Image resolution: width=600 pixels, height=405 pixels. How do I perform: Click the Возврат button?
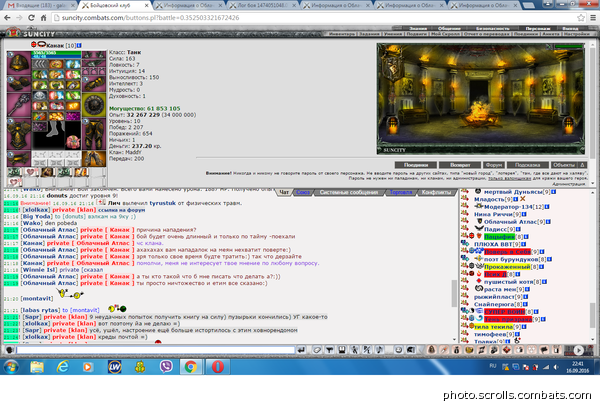(460, 165)
